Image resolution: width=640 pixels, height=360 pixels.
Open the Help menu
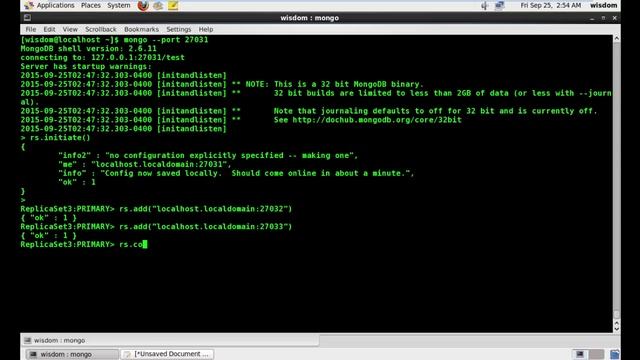[x=206, y=29]
